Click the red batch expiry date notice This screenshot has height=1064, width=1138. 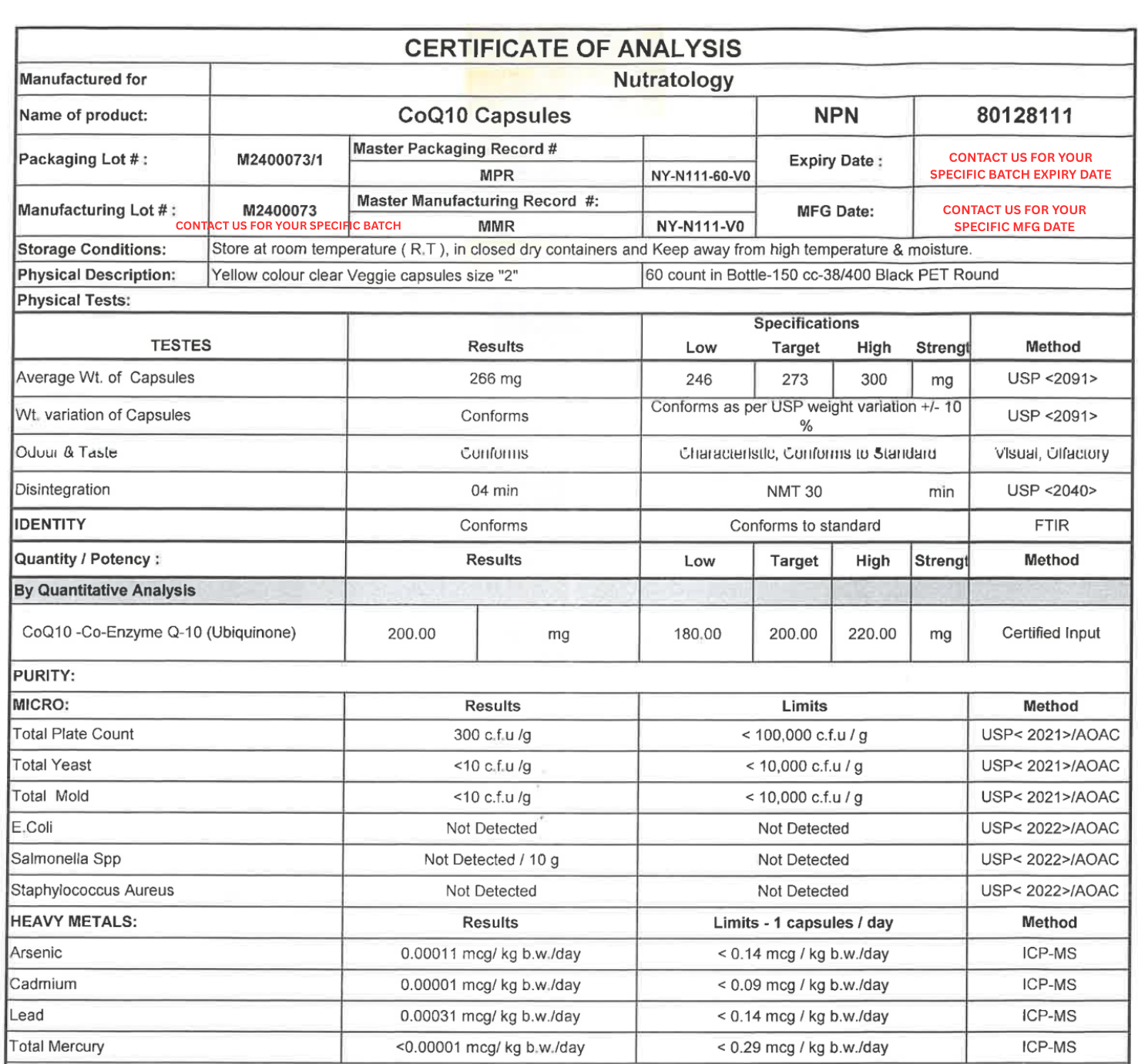[x=1020, y=166]
